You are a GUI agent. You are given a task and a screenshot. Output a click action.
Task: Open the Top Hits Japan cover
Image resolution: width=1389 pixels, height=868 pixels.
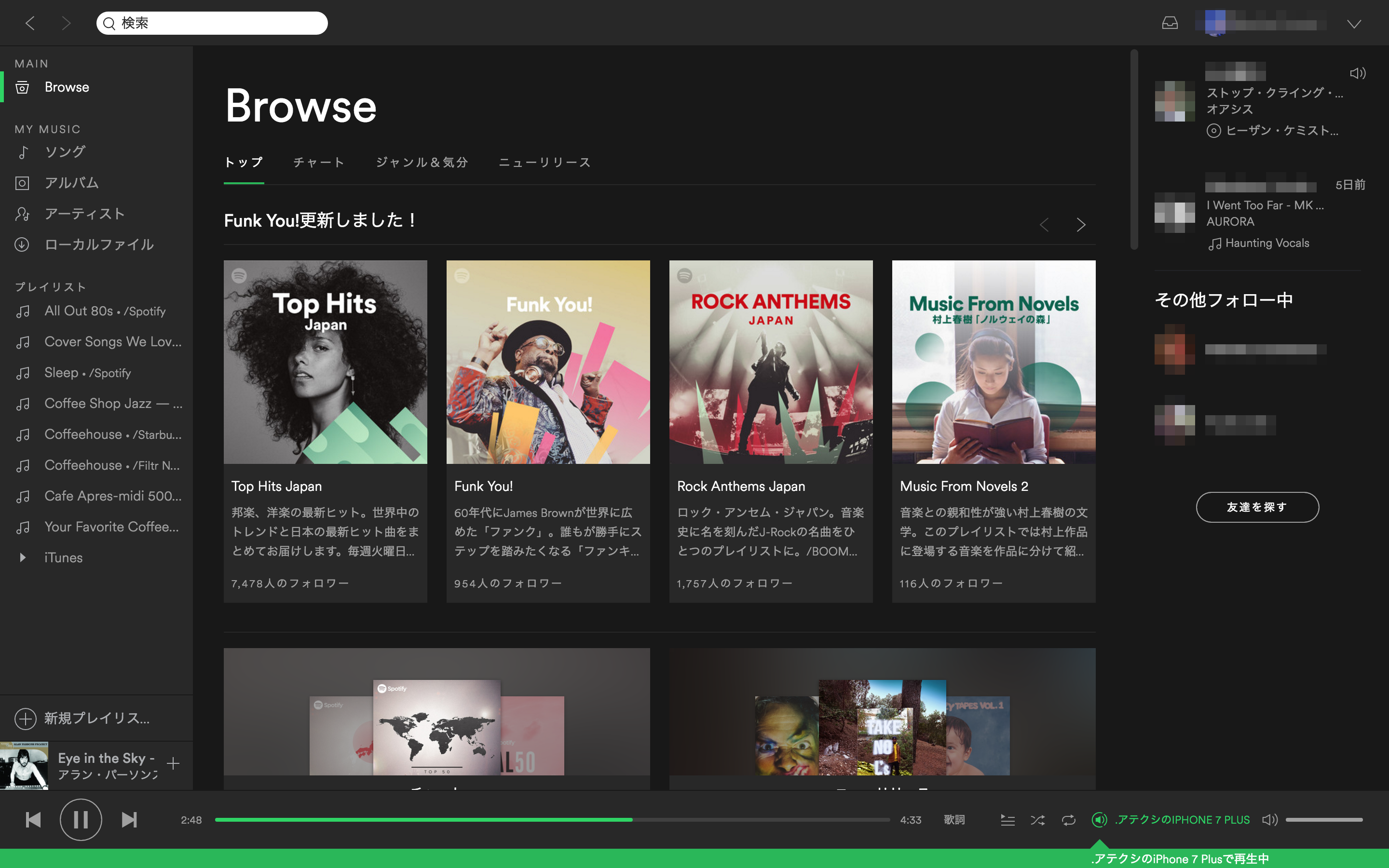[x=326, y=362]
